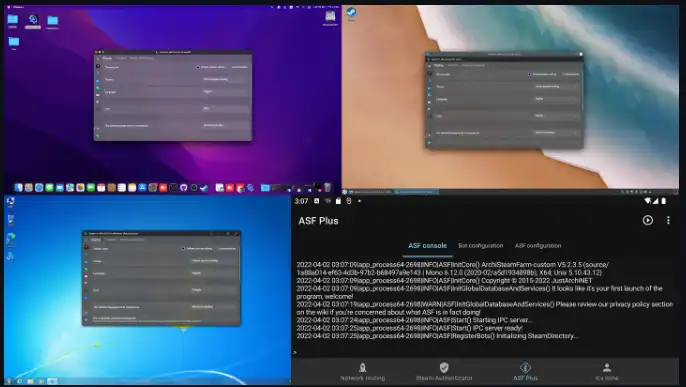Click the Windows 7 Start button
686x387 pixels.
pyautogui.click(x=9, y=381)
